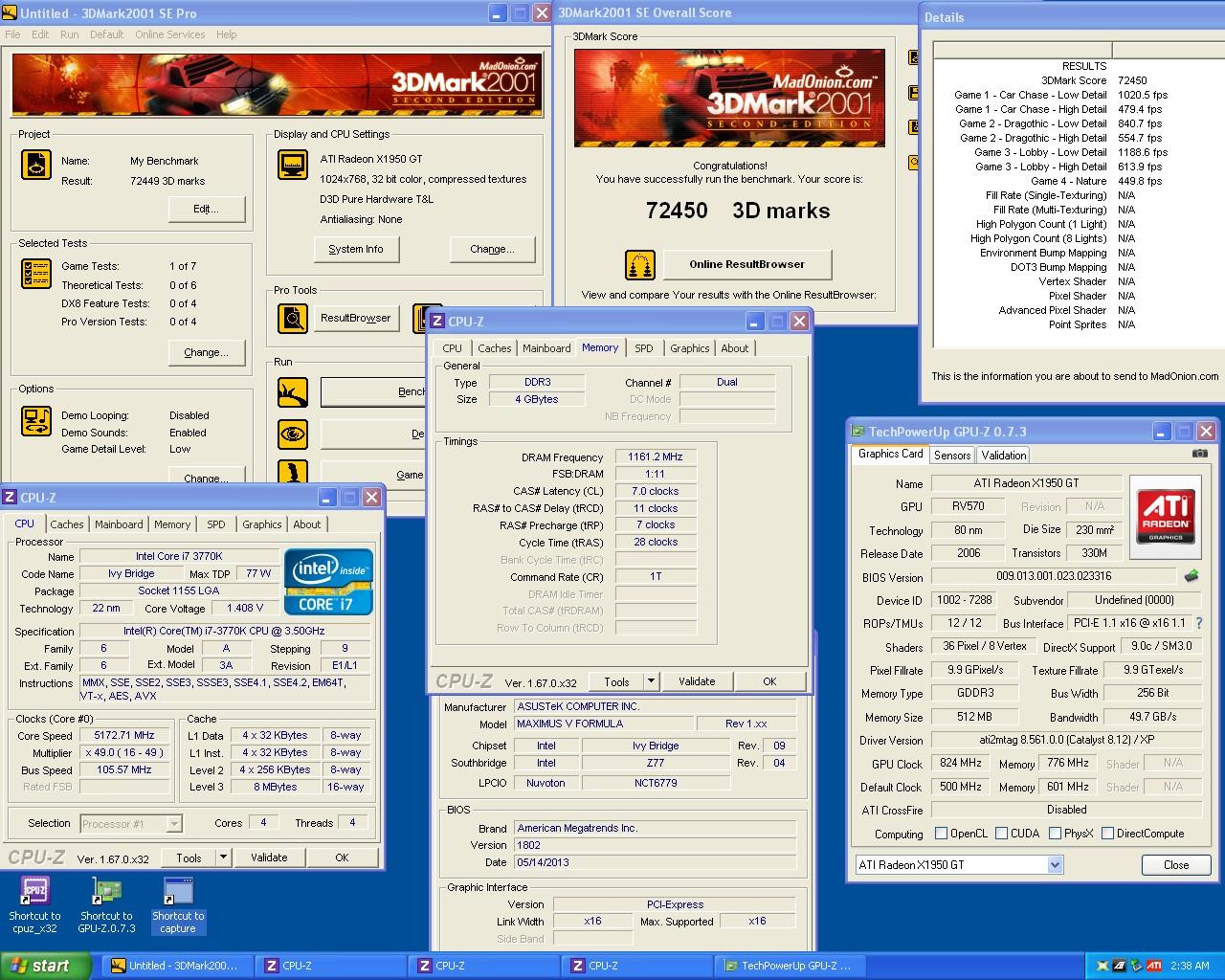Switch to the Validation tab in GPU-Z

(1003, 456)
